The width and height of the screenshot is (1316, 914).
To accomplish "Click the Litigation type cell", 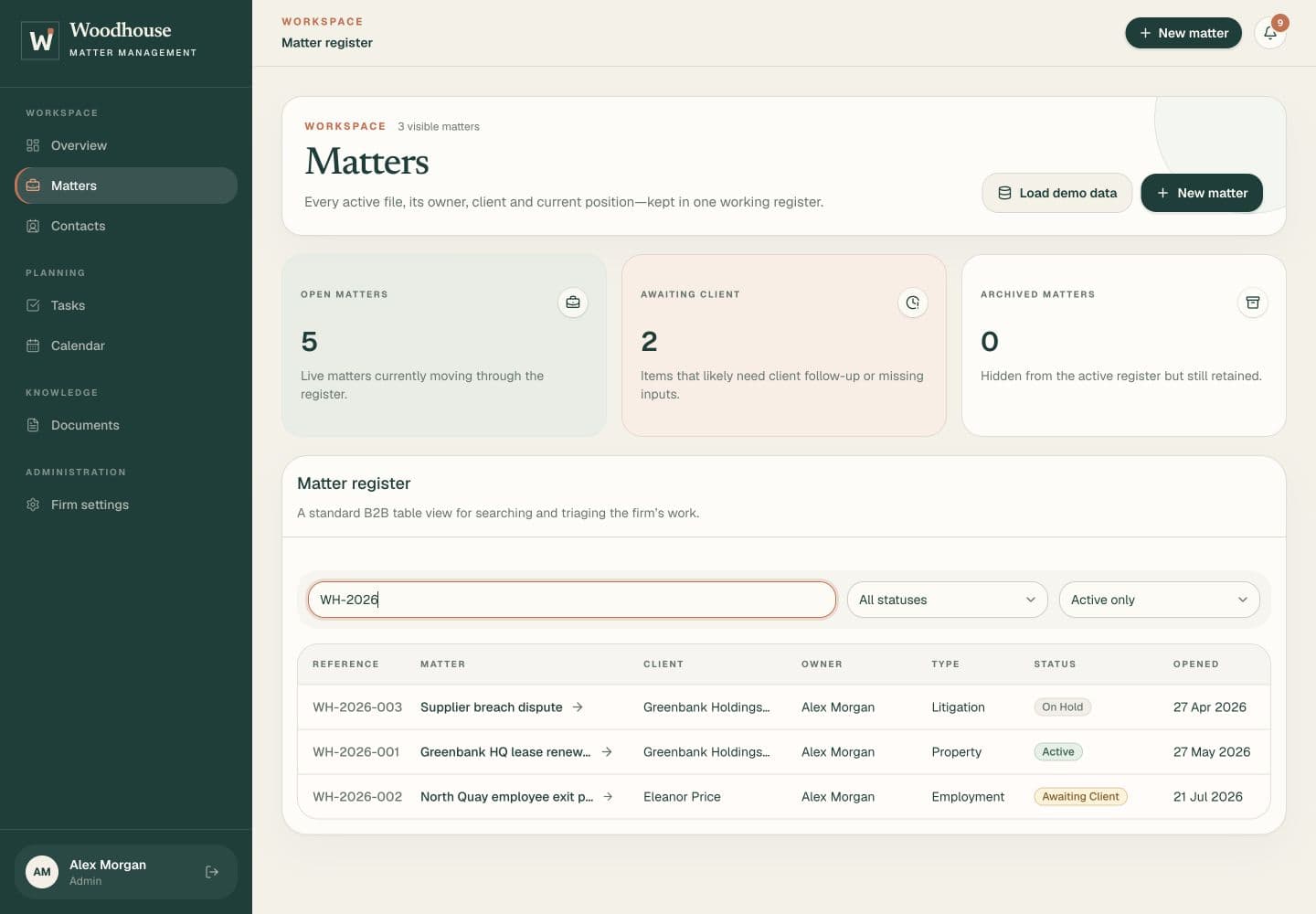I will coord(958,707).
